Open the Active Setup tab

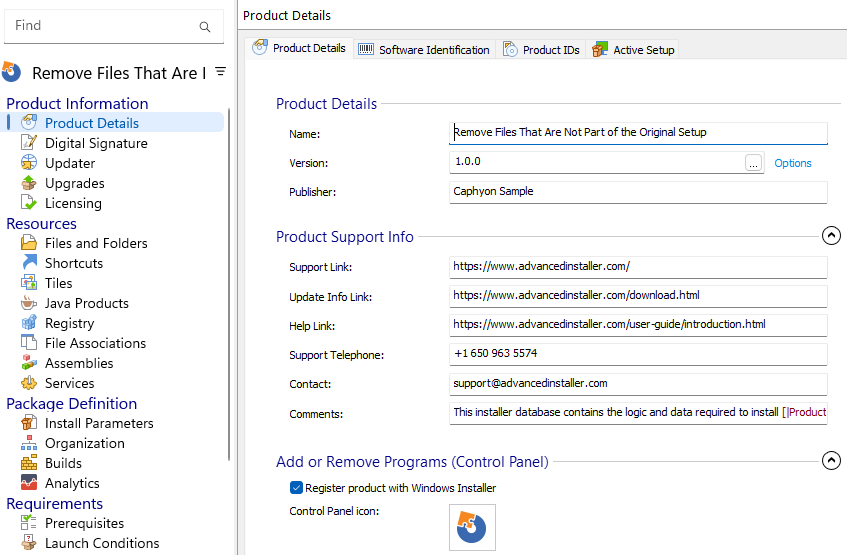click(633, 50)
